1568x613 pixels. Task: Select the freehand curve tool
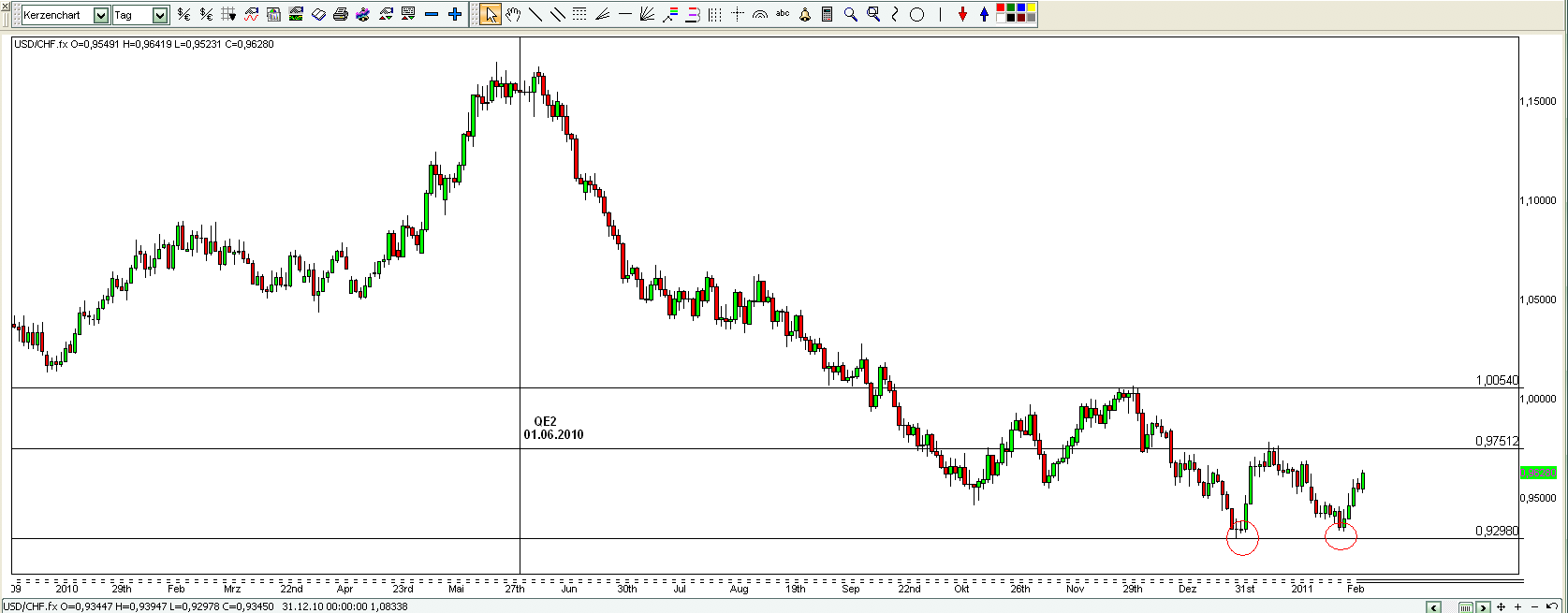coord(895,14)
